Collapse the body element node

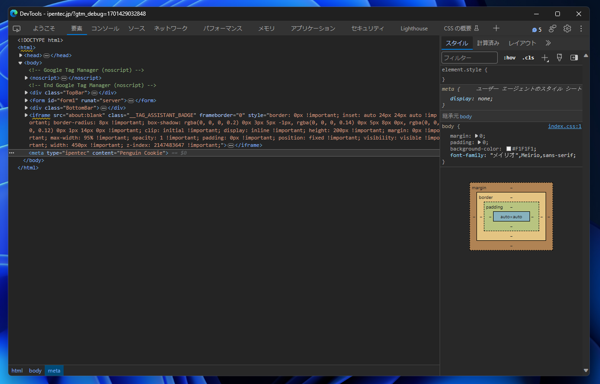pos(21,63)
